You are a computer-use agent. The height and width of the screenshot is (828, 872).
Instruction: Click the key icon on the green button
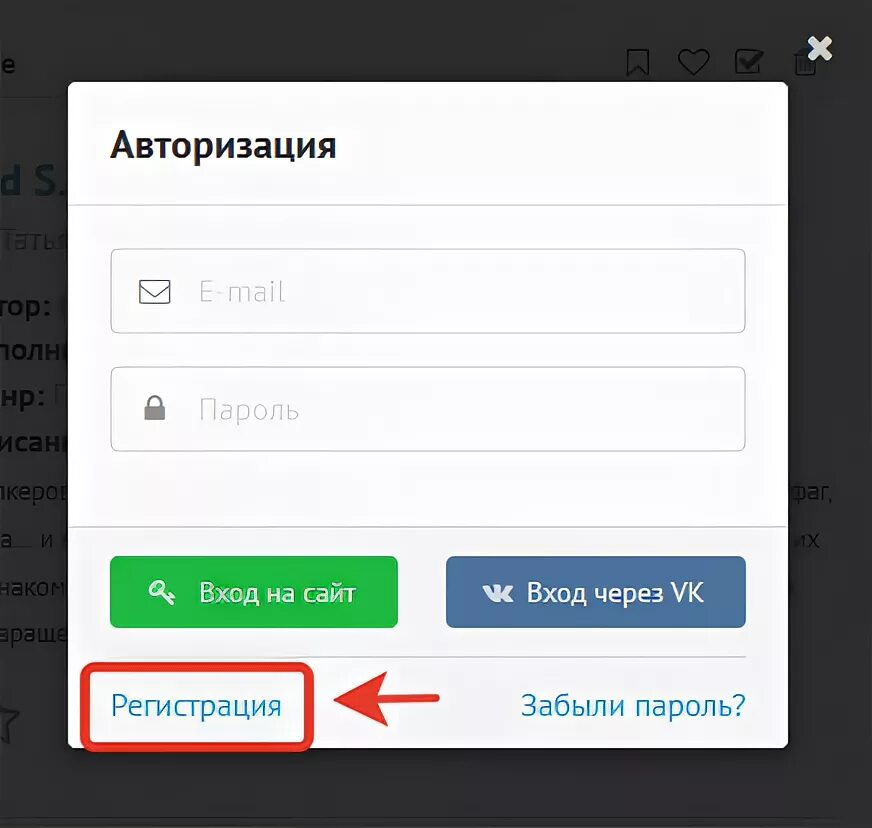[x=162, y=592]
